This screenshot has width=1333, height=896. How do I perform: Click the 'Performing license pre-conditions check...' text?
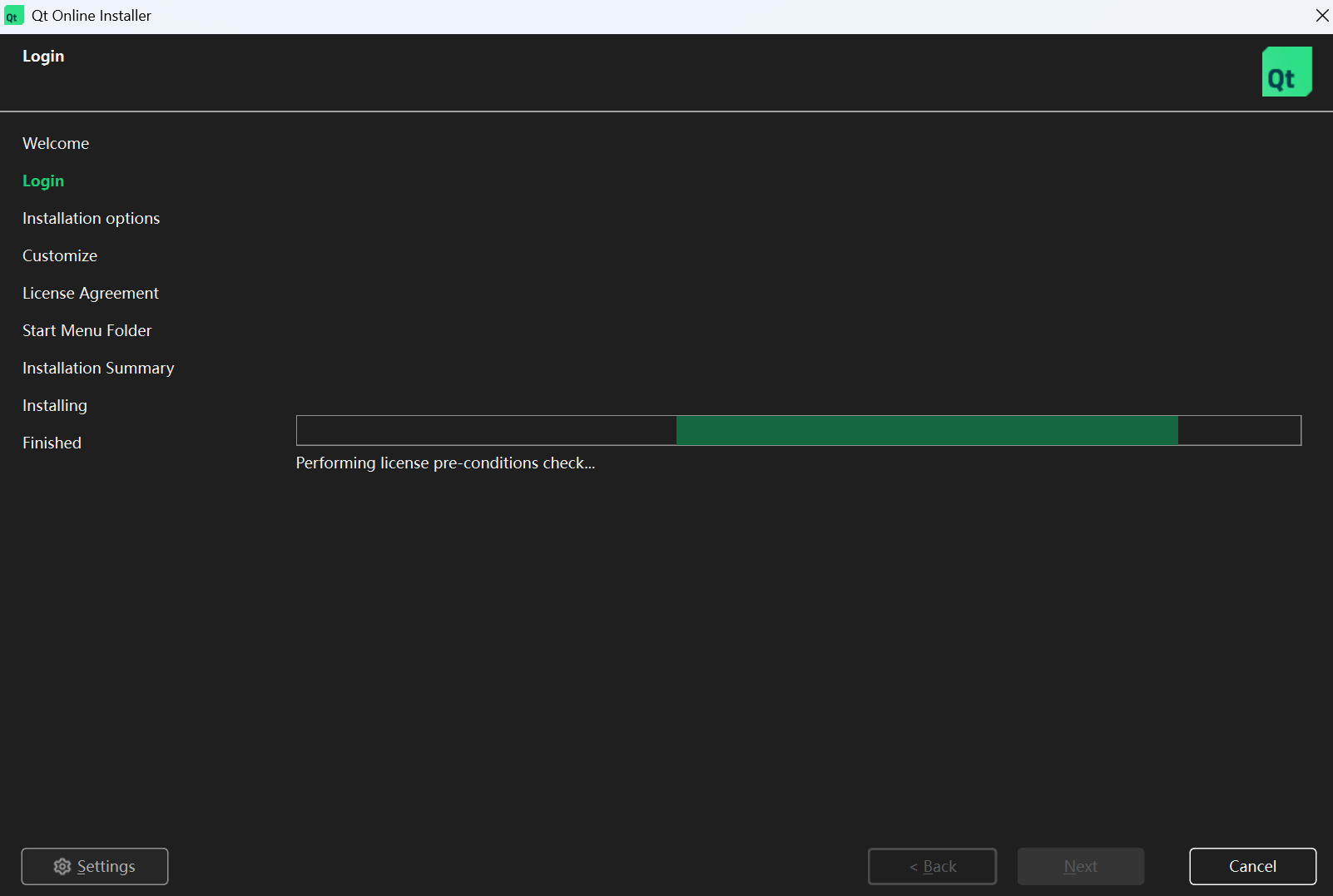pos(445,463)
